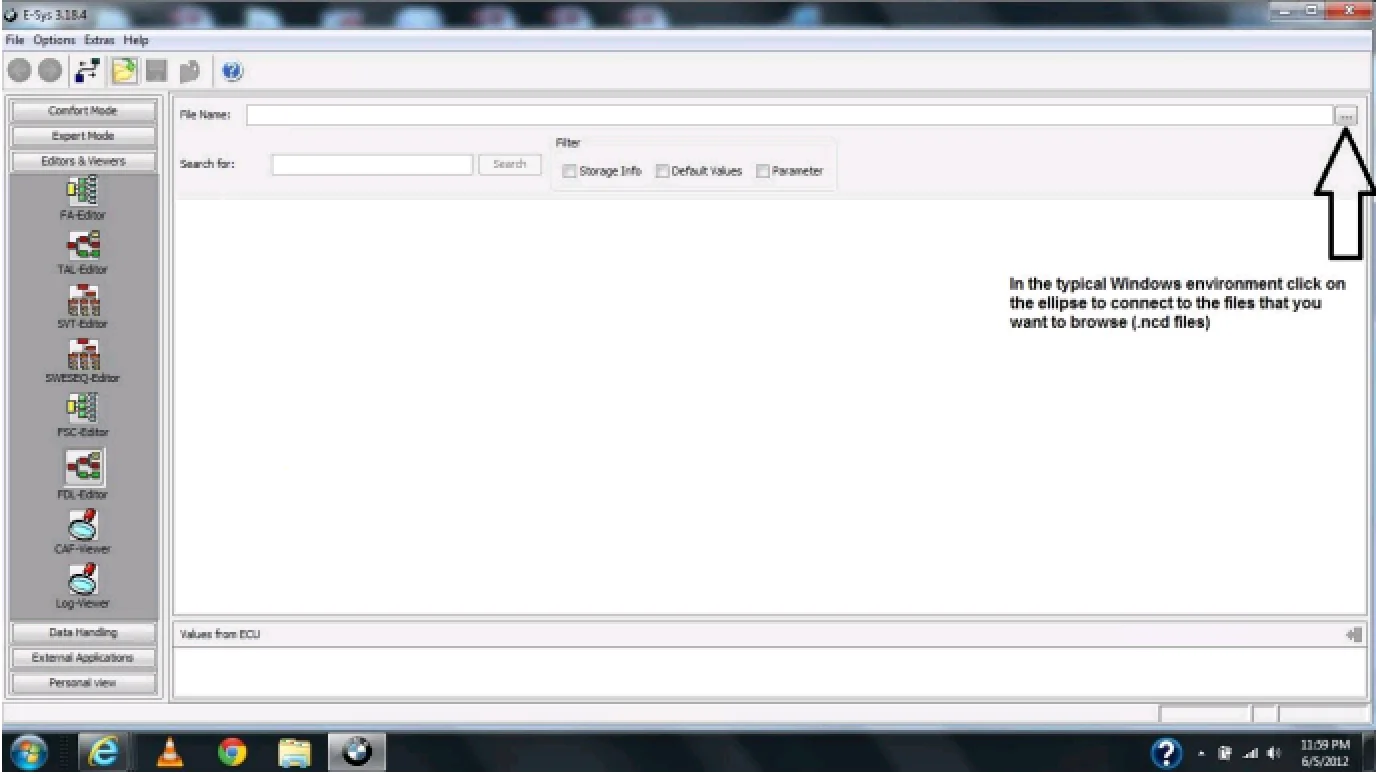This screenshot has height=774, width=1376.
Task: Enable the Parameter filter checkbox
Action: [762, 171]
